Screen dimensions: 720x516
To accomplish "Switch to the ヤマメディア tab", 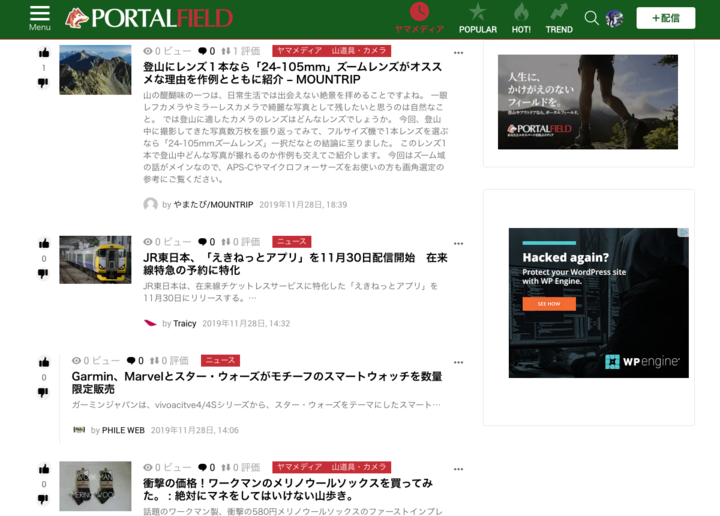I will (x=419, y=18).
